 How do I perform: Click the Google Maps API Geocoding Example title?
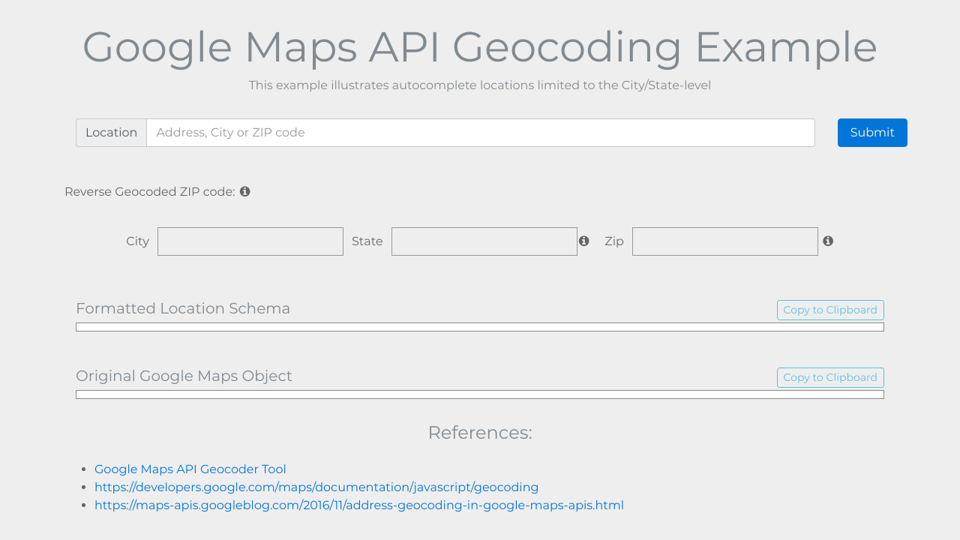point(480,47)
